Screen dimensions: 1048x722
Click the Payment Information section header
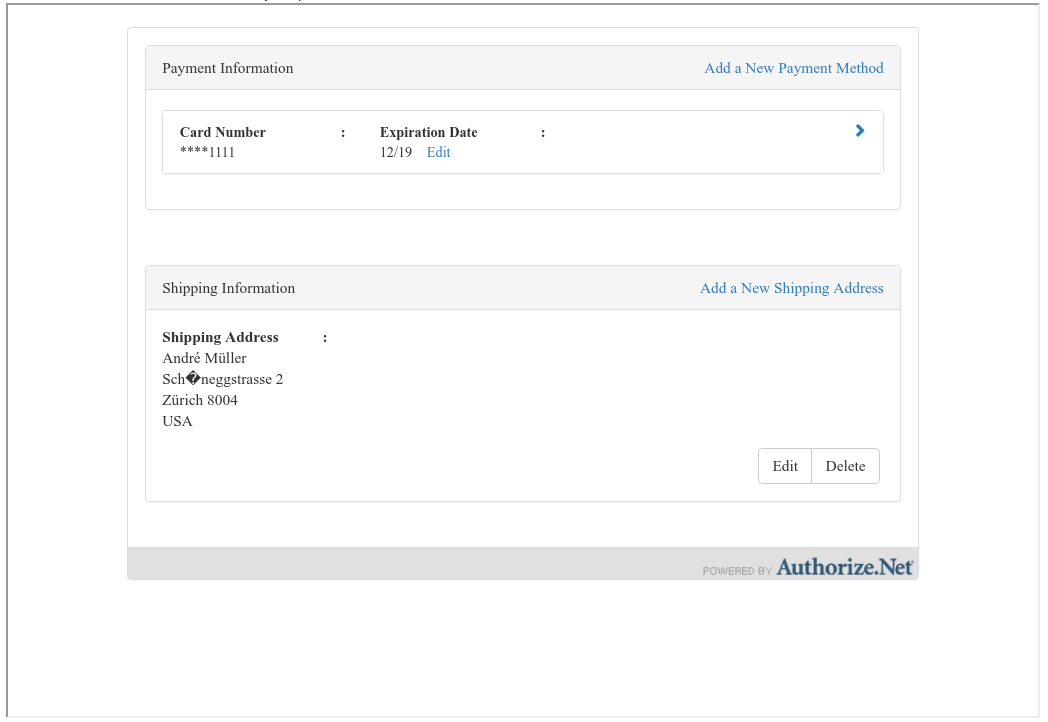(x=227, y=68)
